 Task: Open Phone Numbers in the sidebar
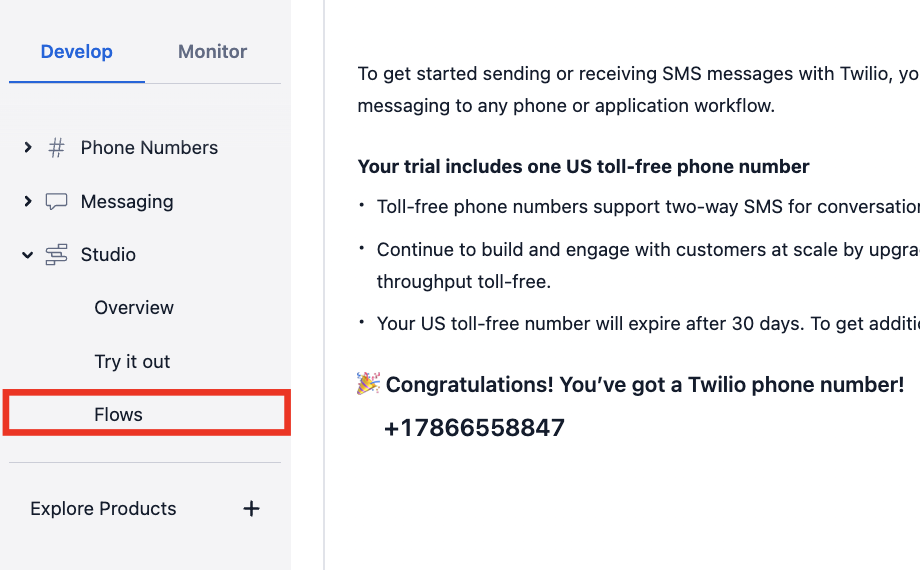pyautogui.click(x=149, y=148)
